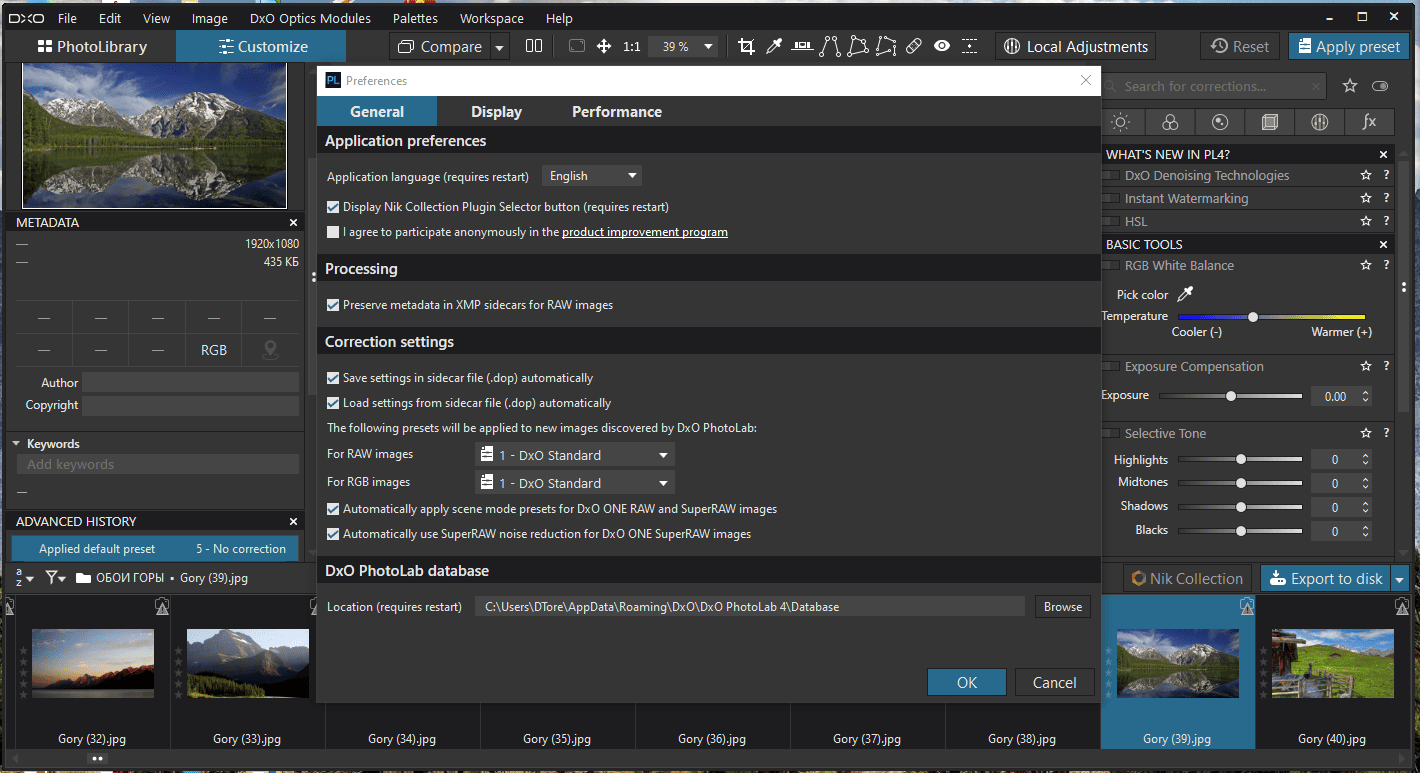Screen dimensions: 1420x773
Task: Open the Palettes menu
Action: pos(415,18)
